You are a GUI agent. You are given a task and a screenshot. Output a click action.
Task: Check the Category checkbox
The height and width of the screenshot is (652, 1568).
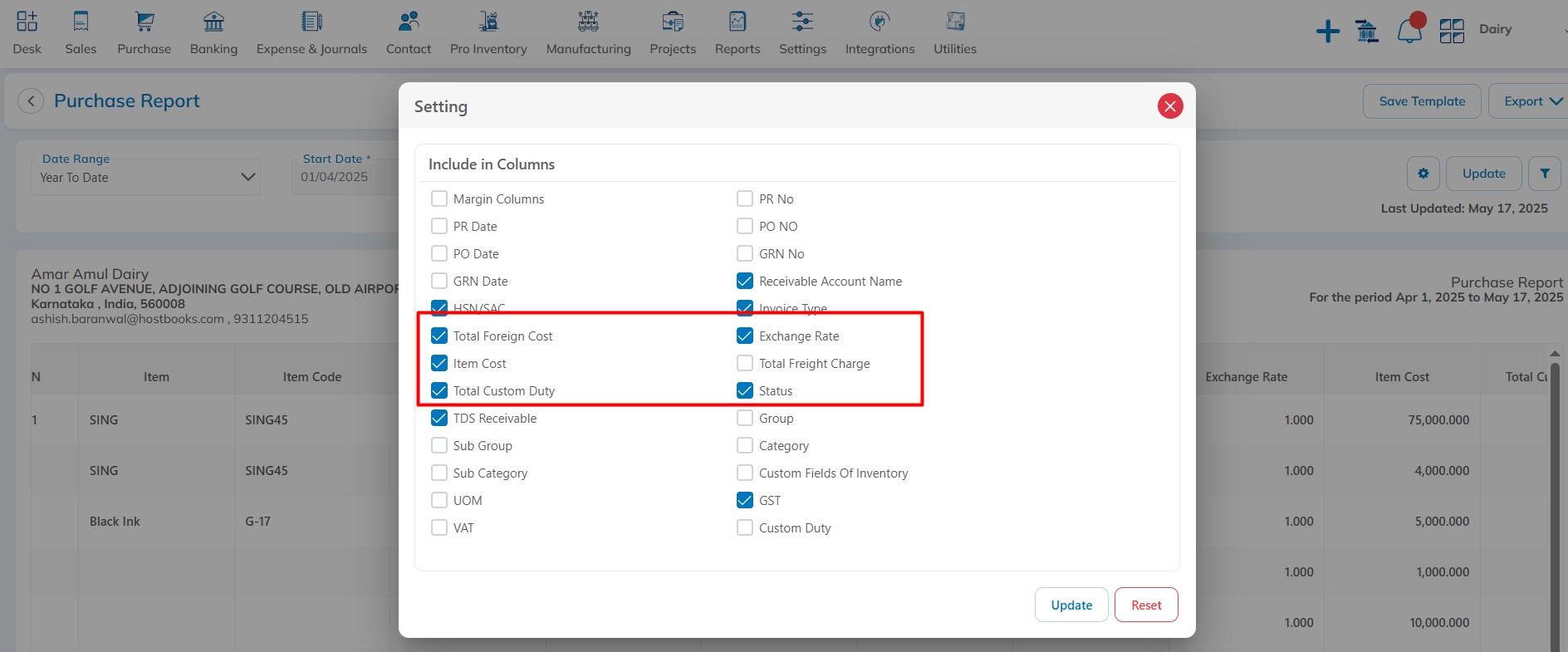[745, 445]
